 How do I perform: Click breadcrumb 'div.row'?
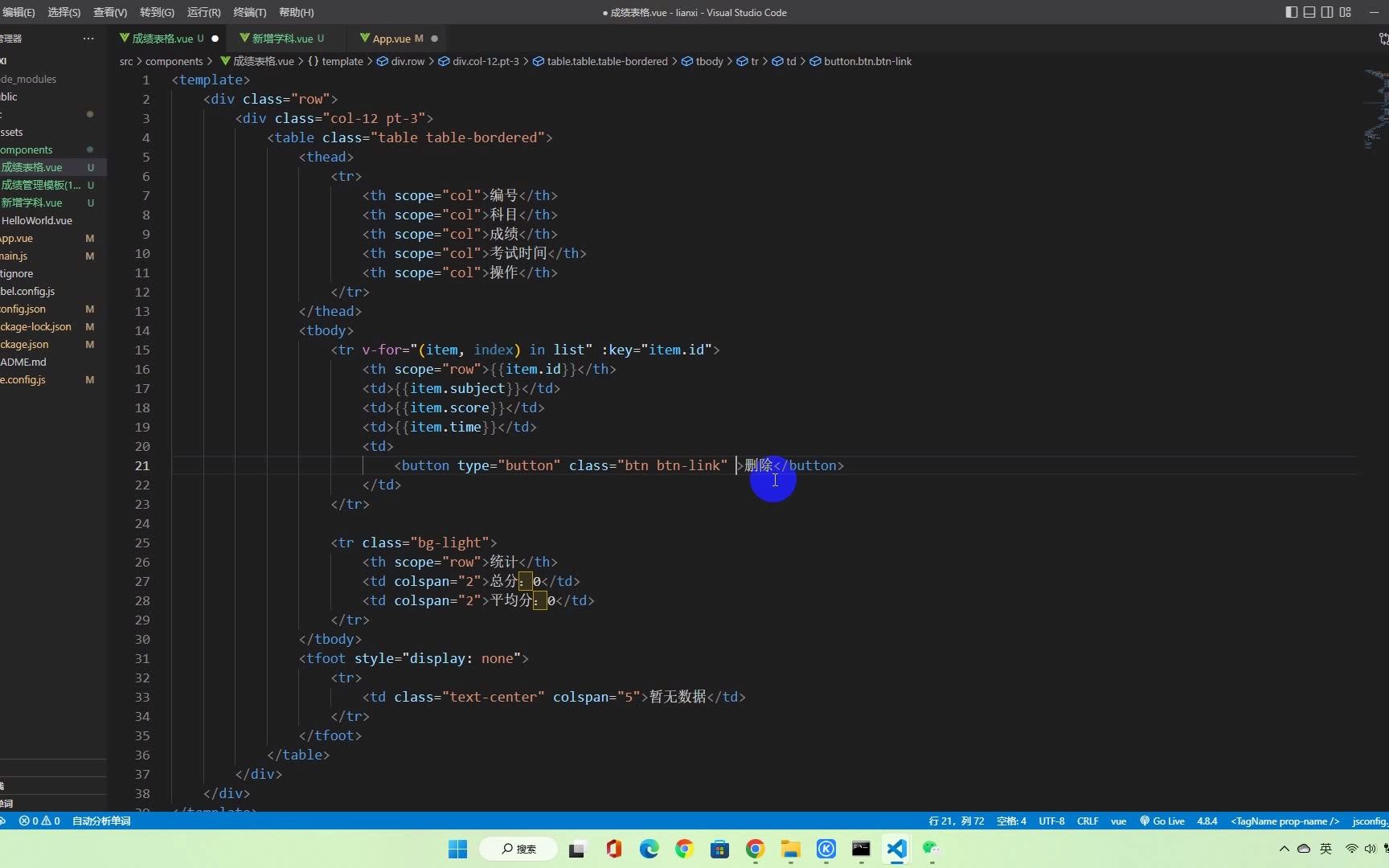pyautogui.click(x=400, y=61)
